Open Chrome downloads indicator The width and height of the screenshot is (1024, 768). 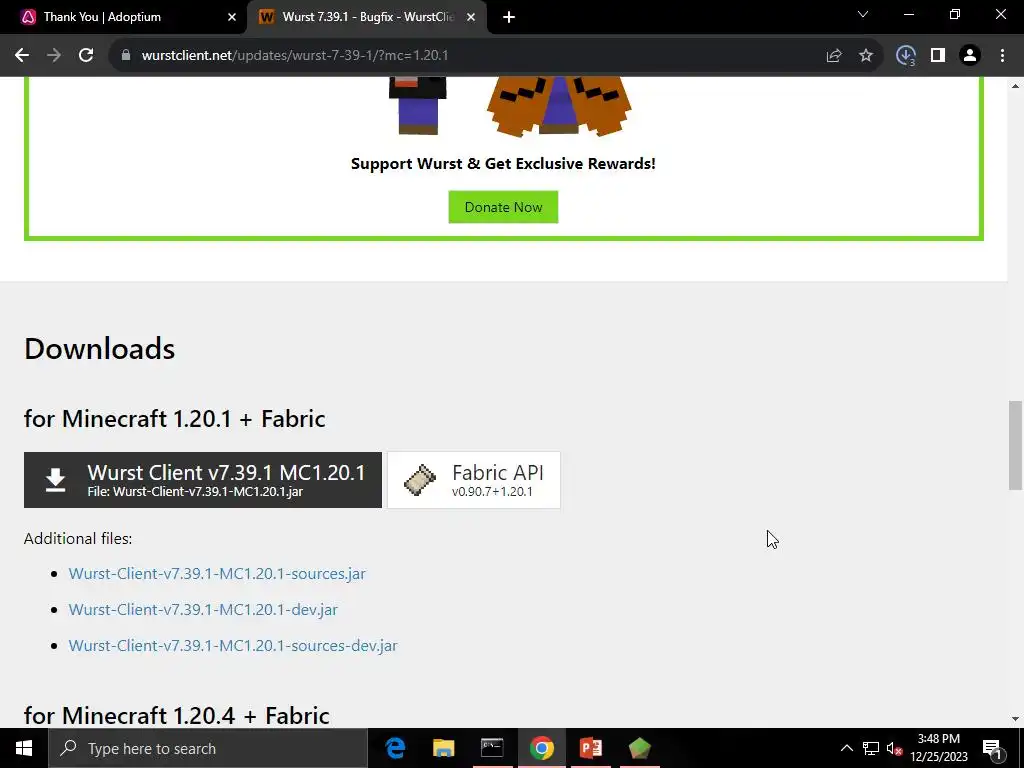click(x=906, y=56)
